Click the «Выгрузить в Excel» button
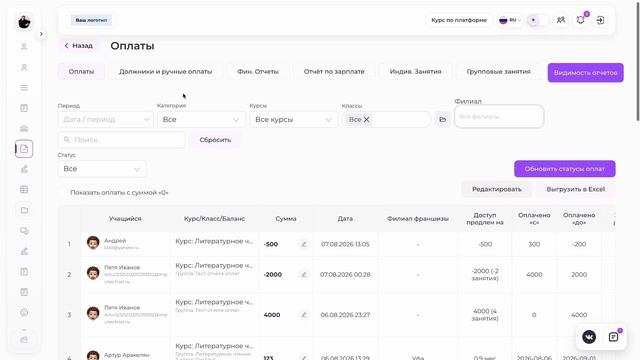This screenshot has height=360, width=640. (x=576, y=189)
